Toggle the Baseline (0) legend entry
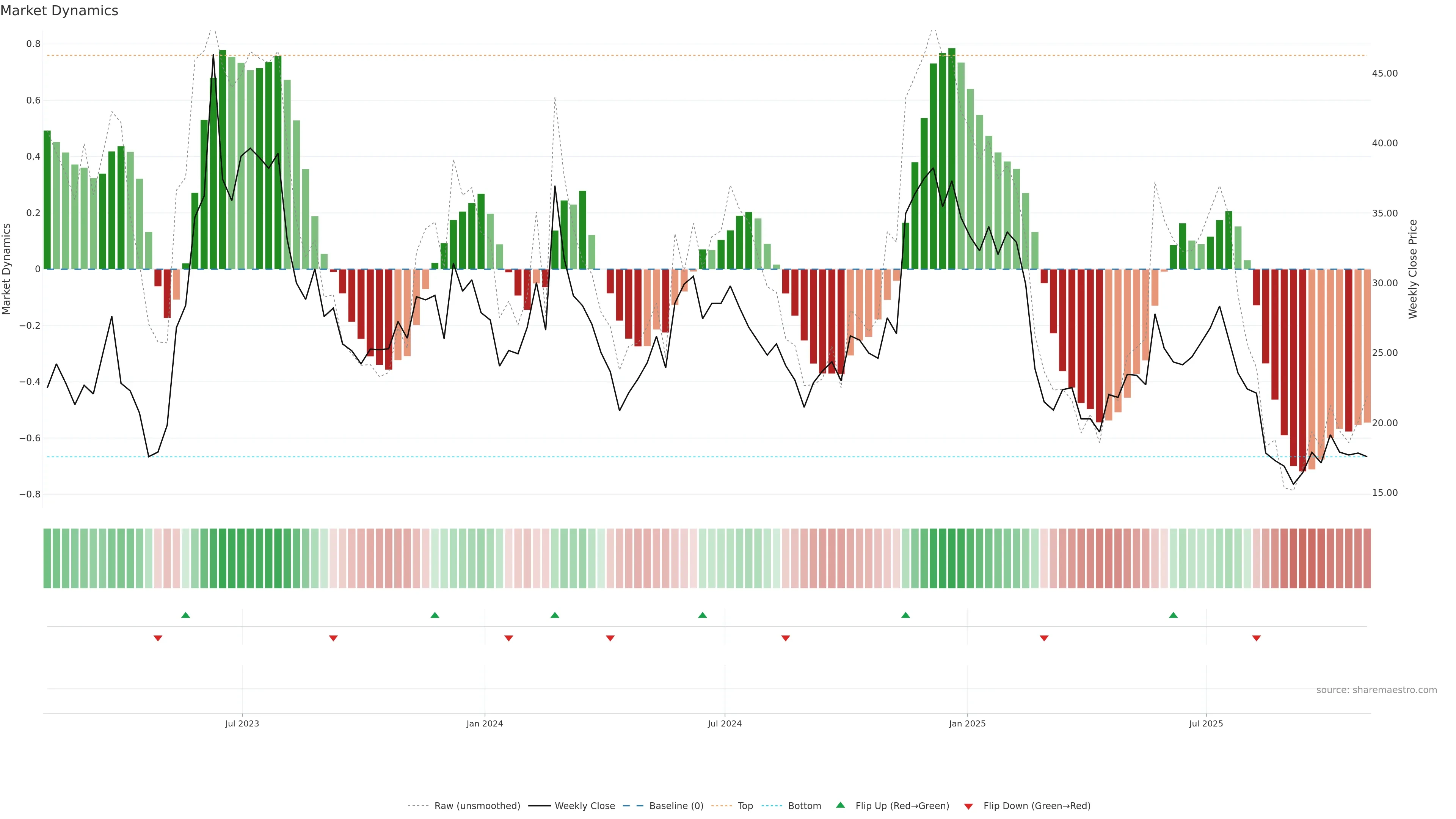The image size is (1456, 819). [676, 806]
